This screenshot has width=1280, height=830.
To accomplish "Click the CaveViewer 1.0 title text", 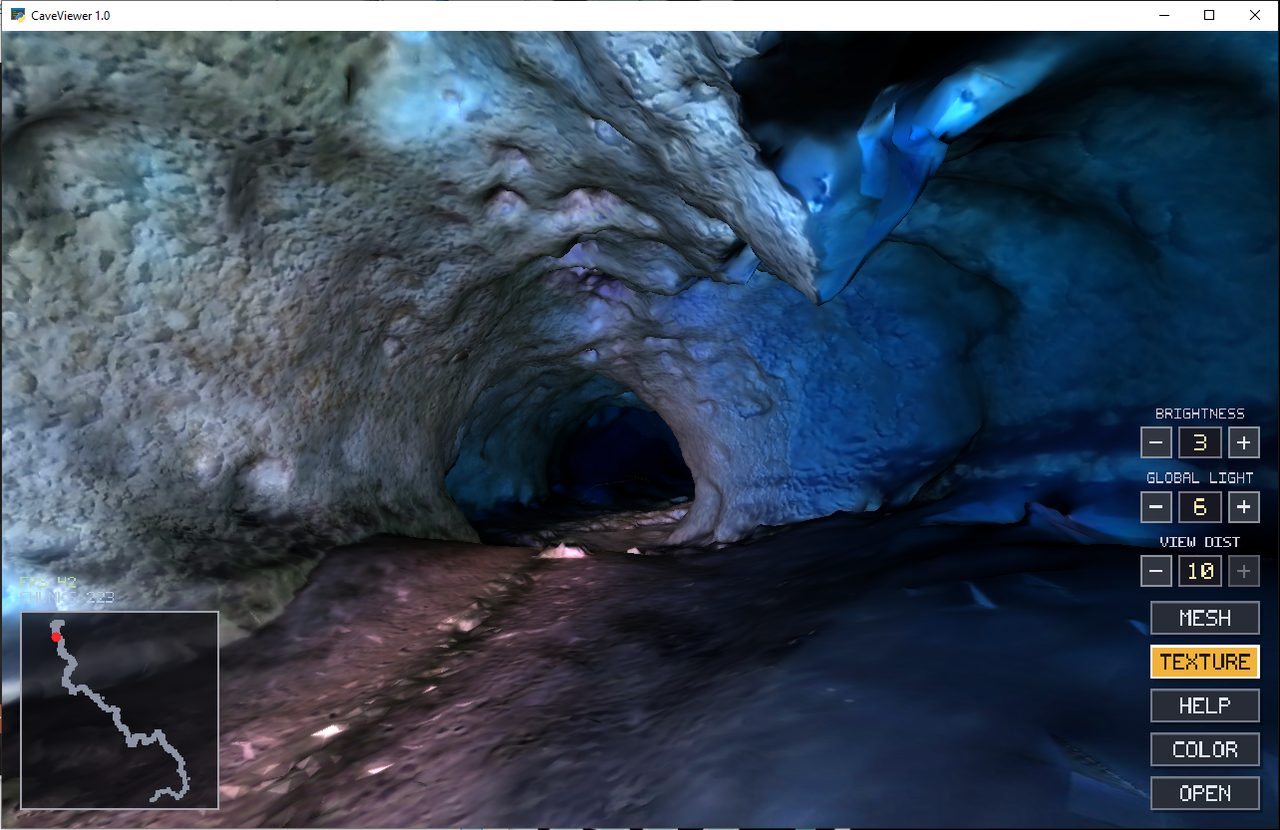I will click(72, 16).
